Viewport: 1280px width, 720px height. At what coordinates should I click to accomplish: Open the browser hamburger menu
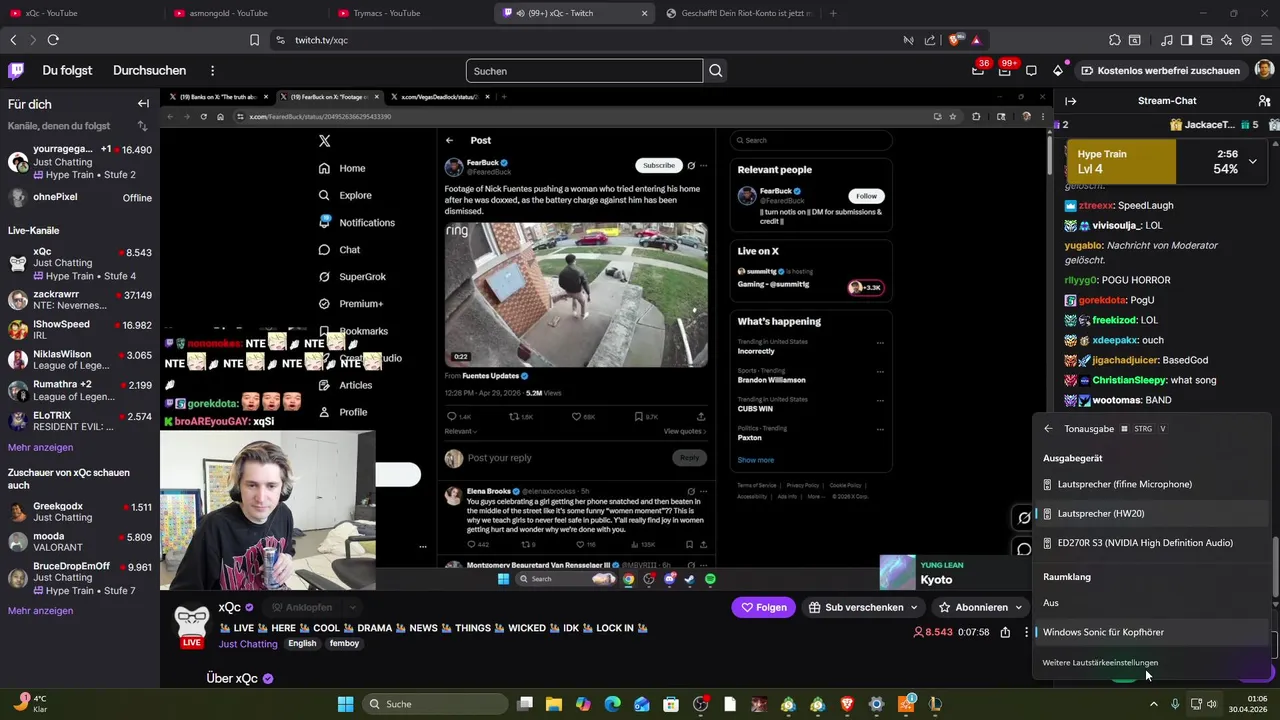(1266, 40)
